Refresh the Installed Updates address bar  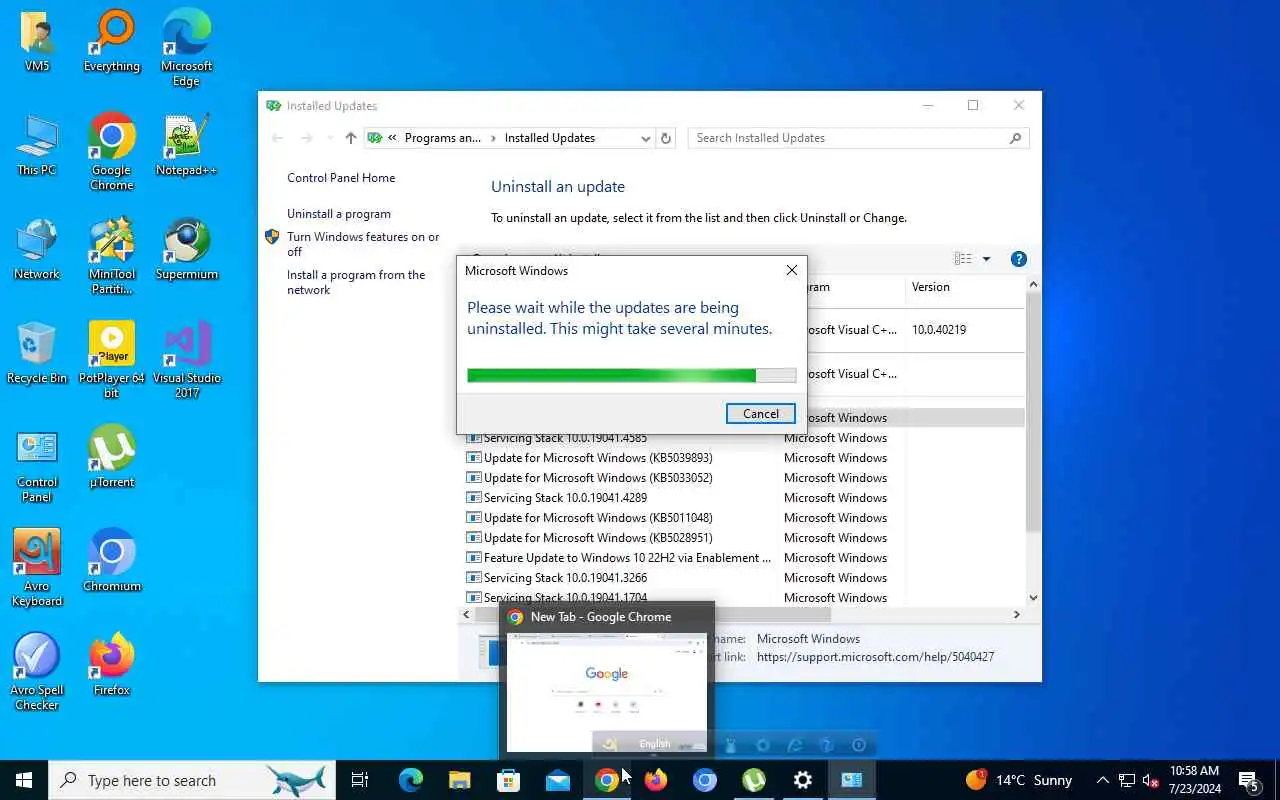coord(666,138)
